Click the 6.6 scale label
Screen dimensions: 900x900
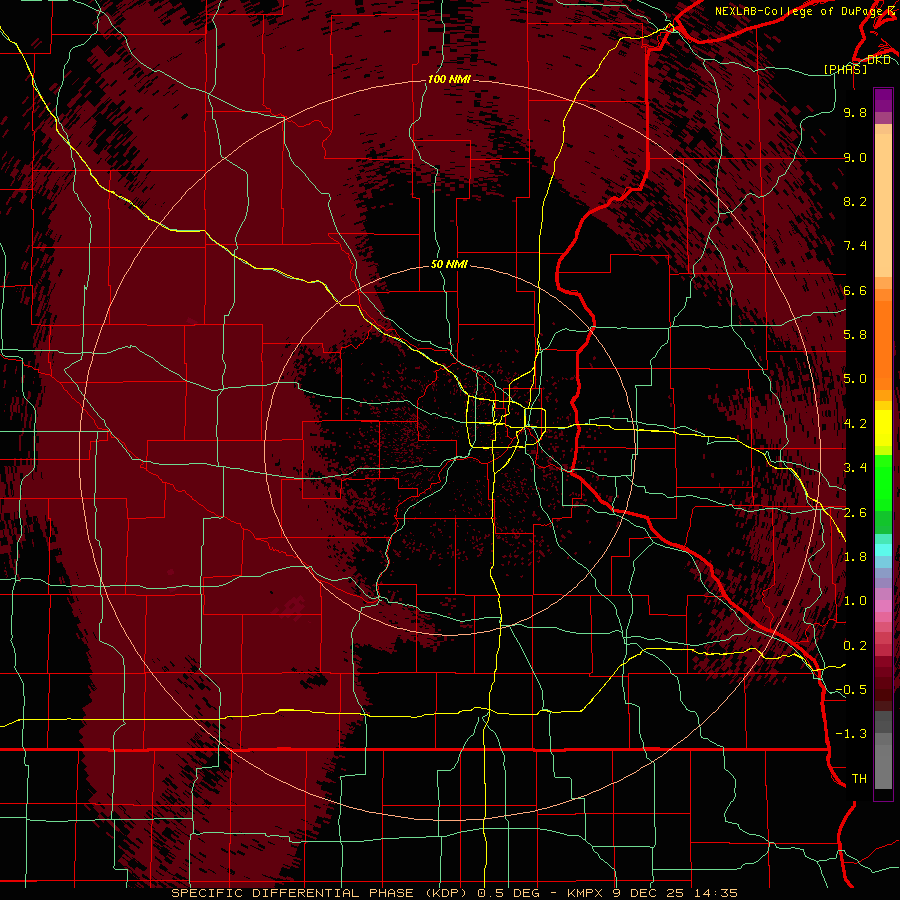[x=855, y=290]
